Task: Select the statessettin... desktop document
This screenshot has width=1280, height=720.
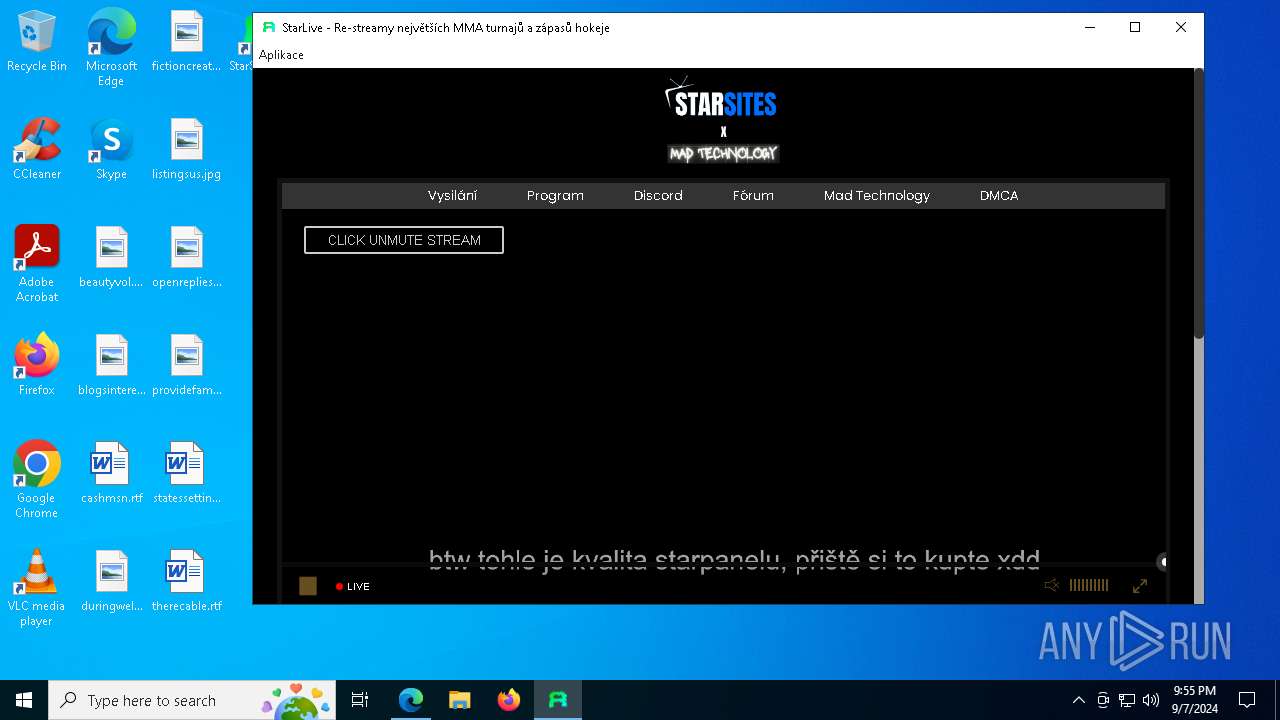Action: [186, 474]
